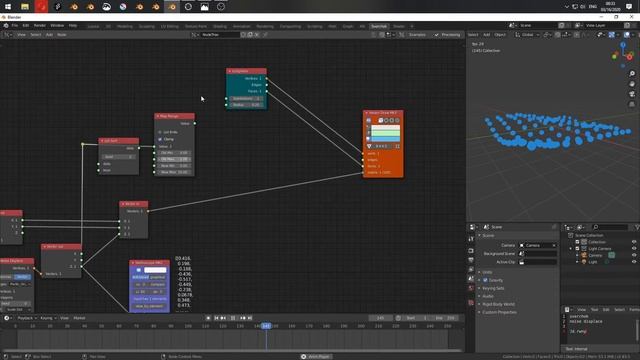Collapse the Light Camera collection tree
Screen dimensions: 640x360
pos(571,249)
